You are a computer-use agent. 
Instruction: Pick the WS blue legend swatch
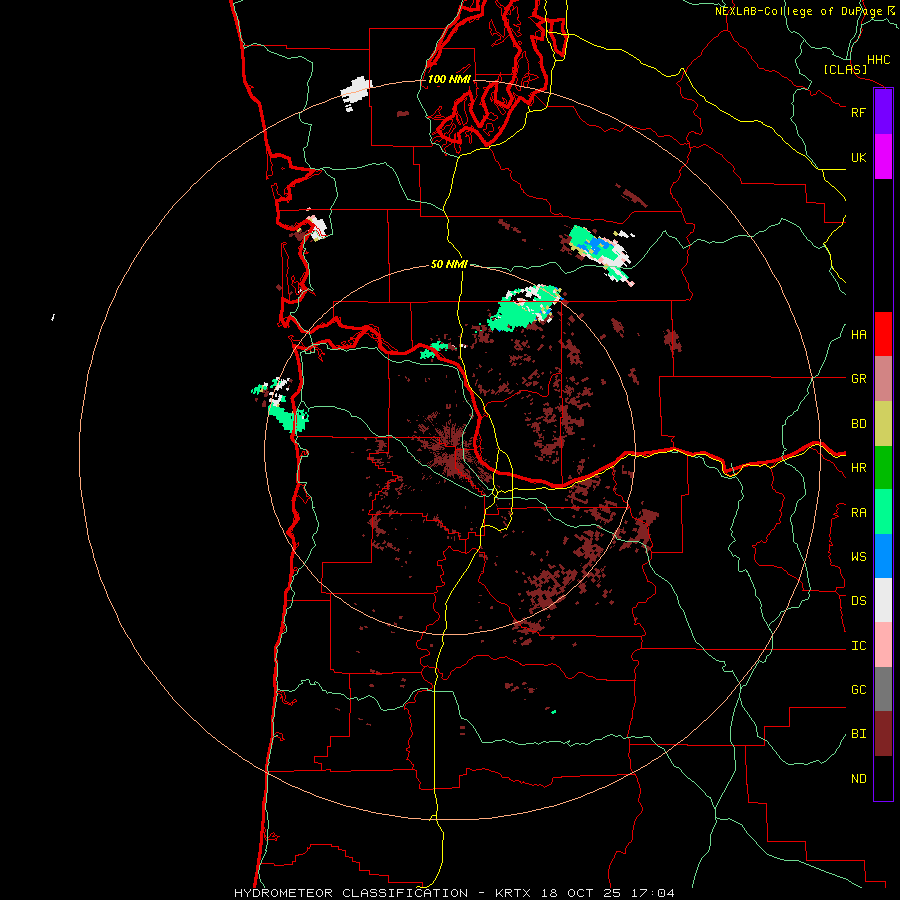point(883,556)
